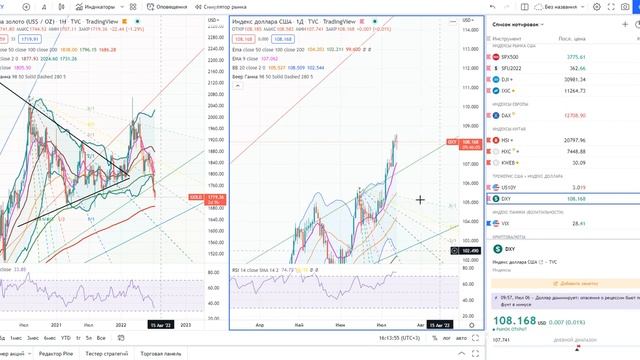640x360 pixels.
Task: Maximize chart icon next to авто
Action: point(475,338)
